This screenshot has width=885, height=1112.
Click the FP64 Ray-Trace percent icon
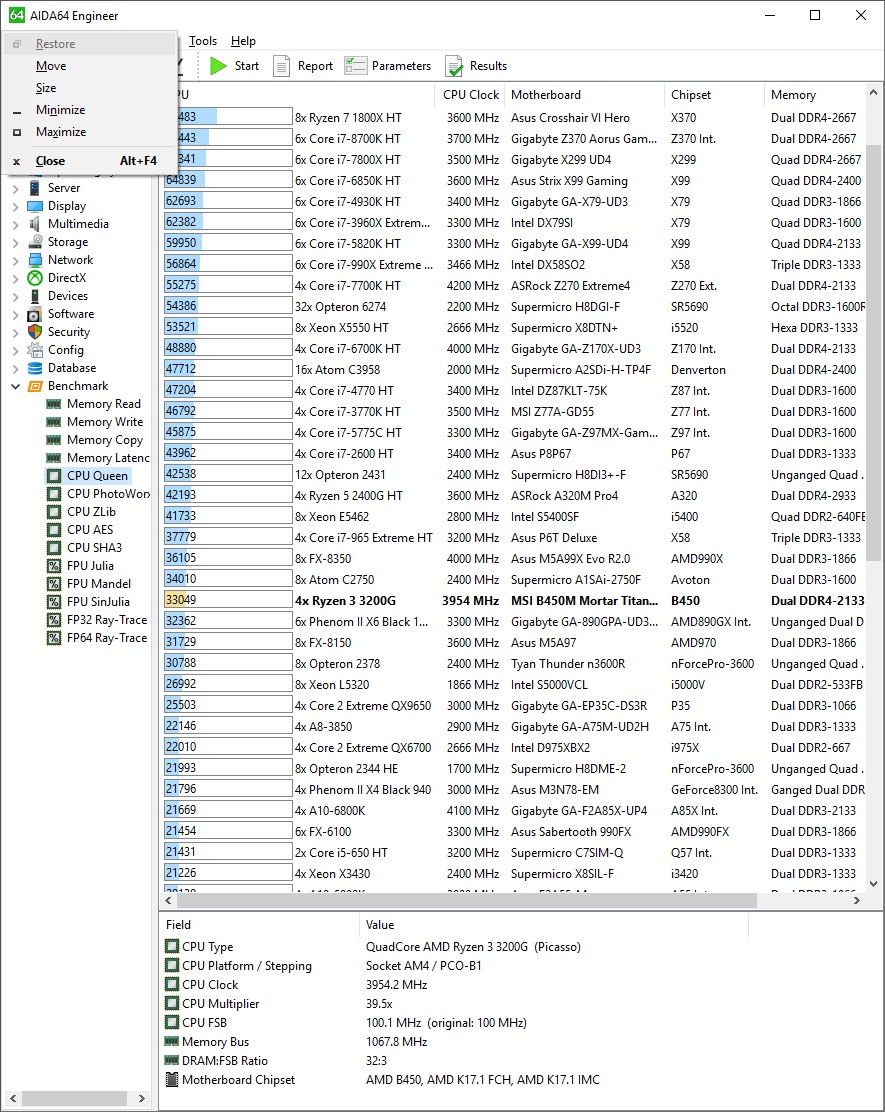[x=54, y=638]
